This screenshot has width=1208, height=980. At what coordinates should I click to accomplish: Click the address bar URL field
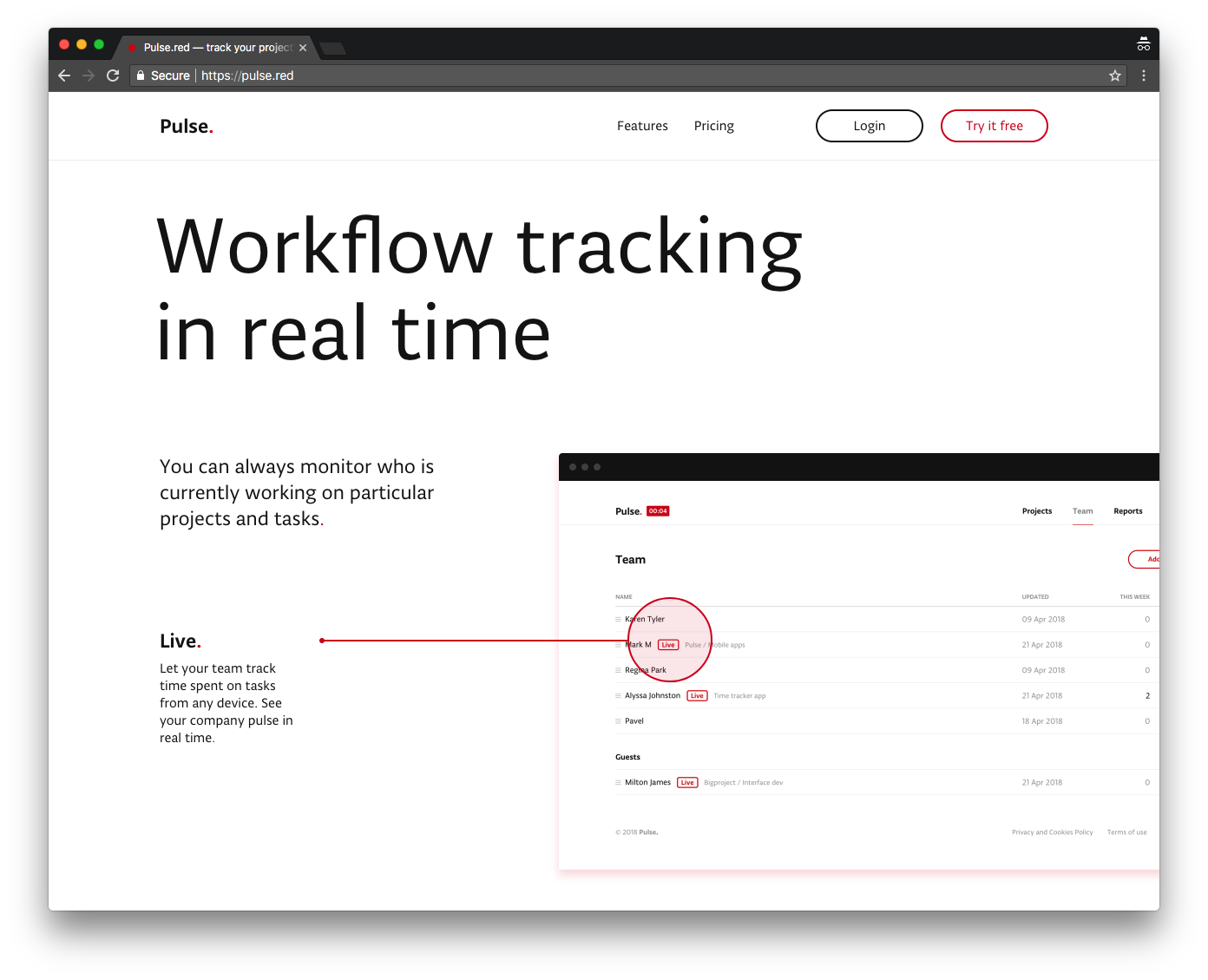pos(607,76)
